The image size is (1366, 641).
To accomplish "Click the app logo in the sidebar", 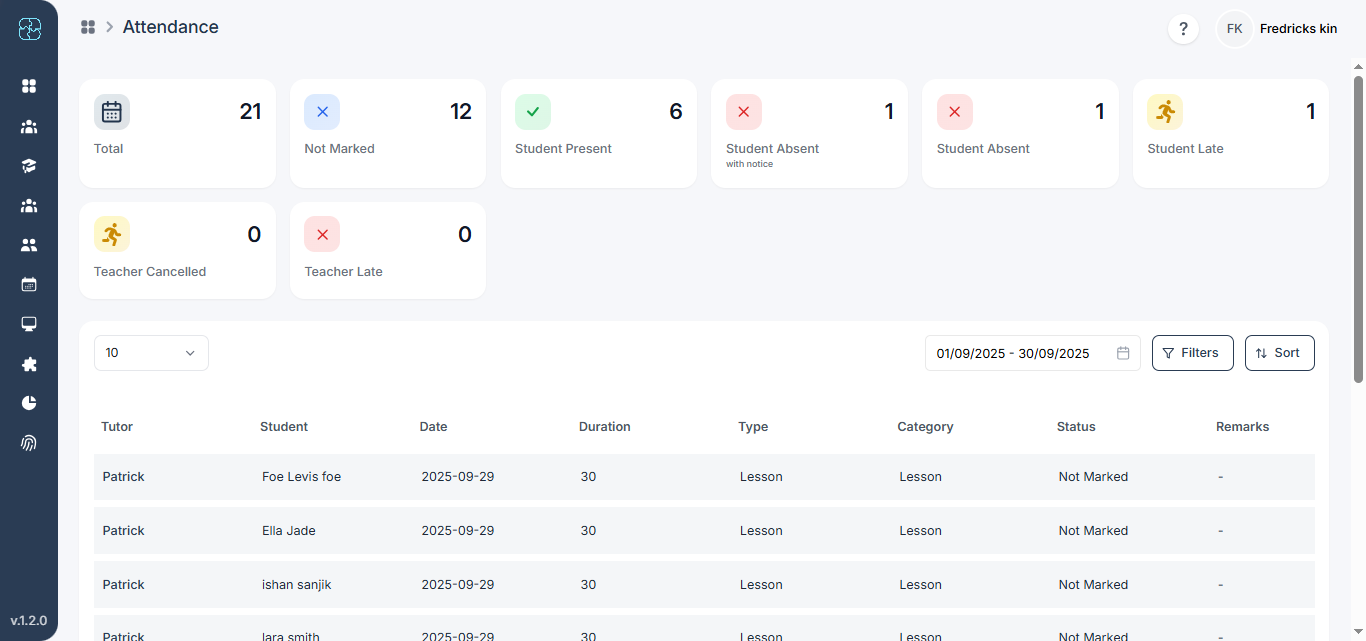I will pos(29,30).
